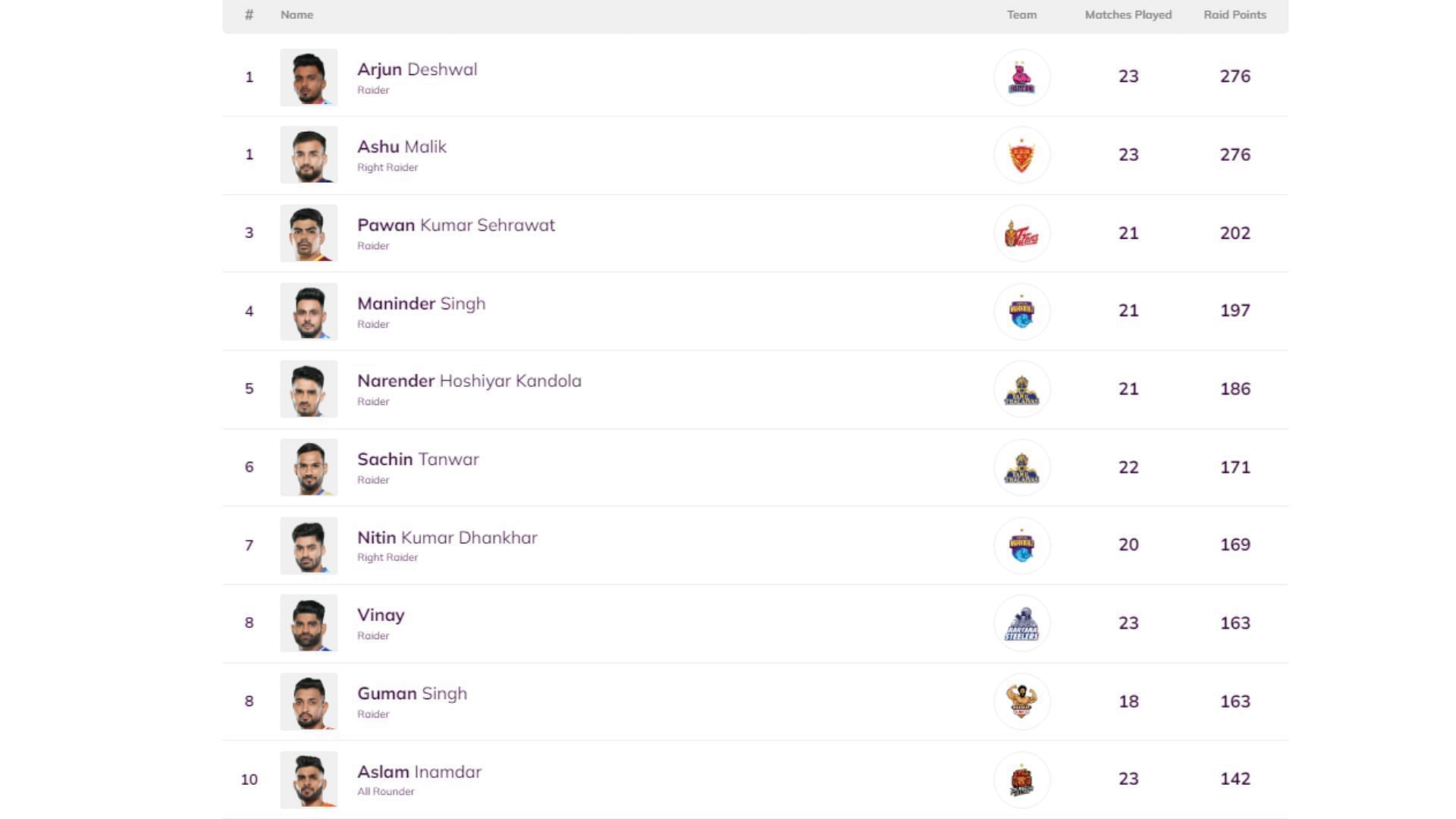Screen dimensions: 1456x819
Task: Click the Matches Played column header
Action: click(1128, 15)
